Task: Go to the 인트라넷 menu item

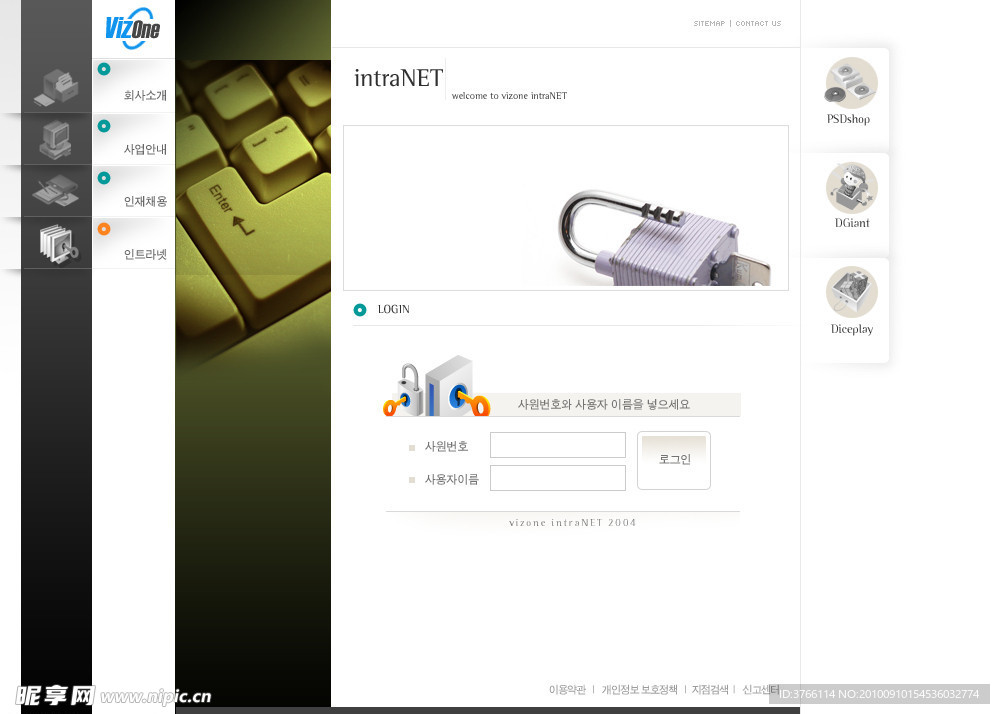Action: pyautogui.click(x=145, y=254)
